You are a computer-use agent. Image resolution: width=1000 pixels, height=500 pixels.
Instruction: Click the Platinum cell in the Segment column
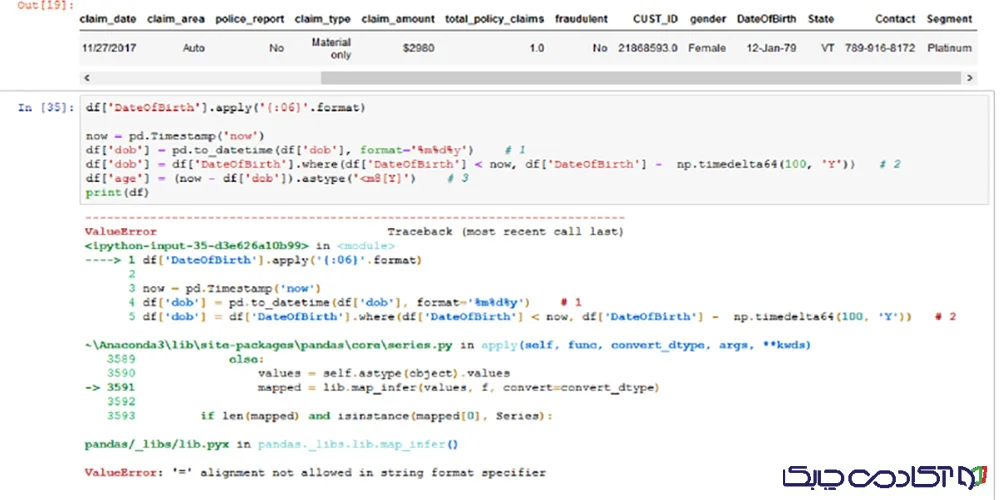point(948,47)
